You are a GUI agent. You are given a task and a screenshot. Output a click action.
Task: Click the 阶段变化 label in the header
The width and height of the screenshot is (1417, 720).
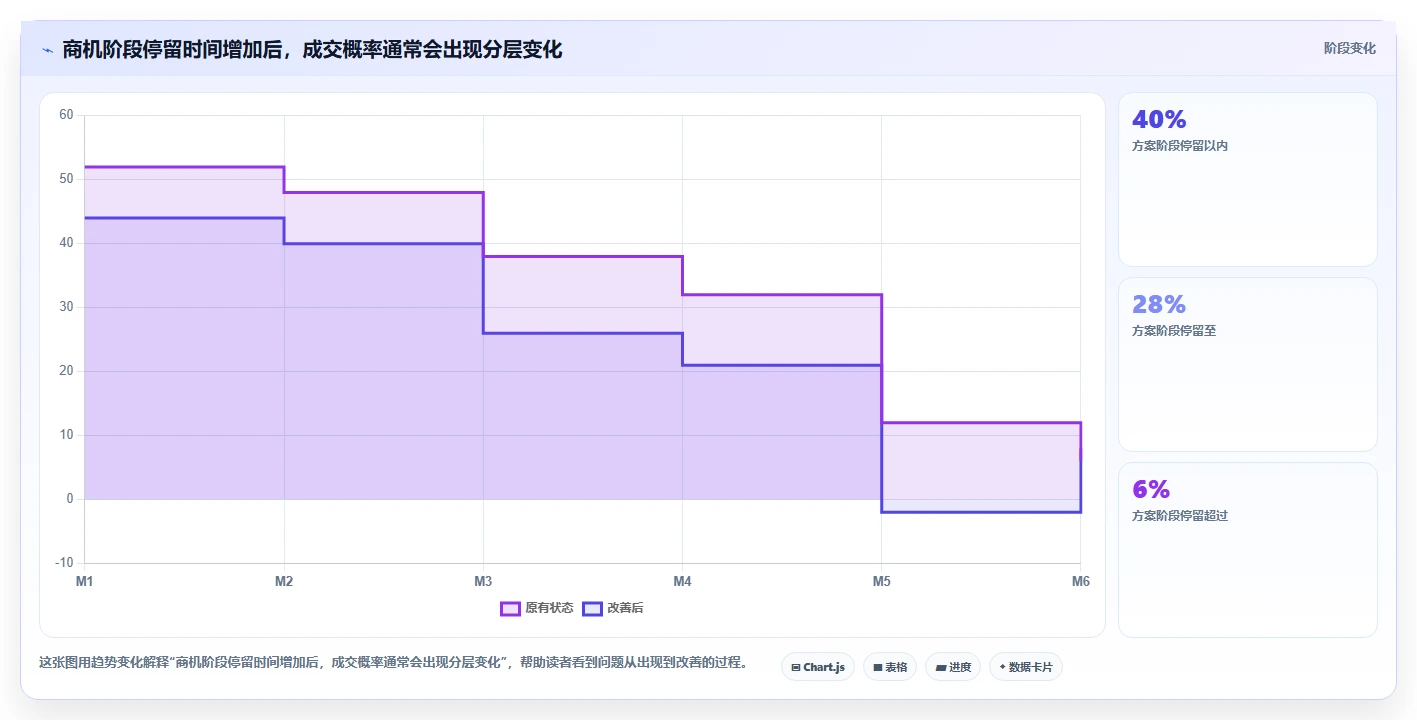click(x=1350, y=49)
